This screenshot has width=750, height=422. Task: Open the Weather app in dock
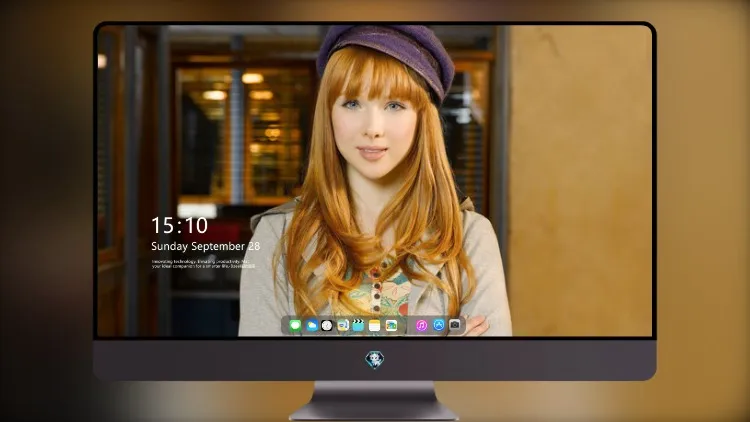coord(311,326)
